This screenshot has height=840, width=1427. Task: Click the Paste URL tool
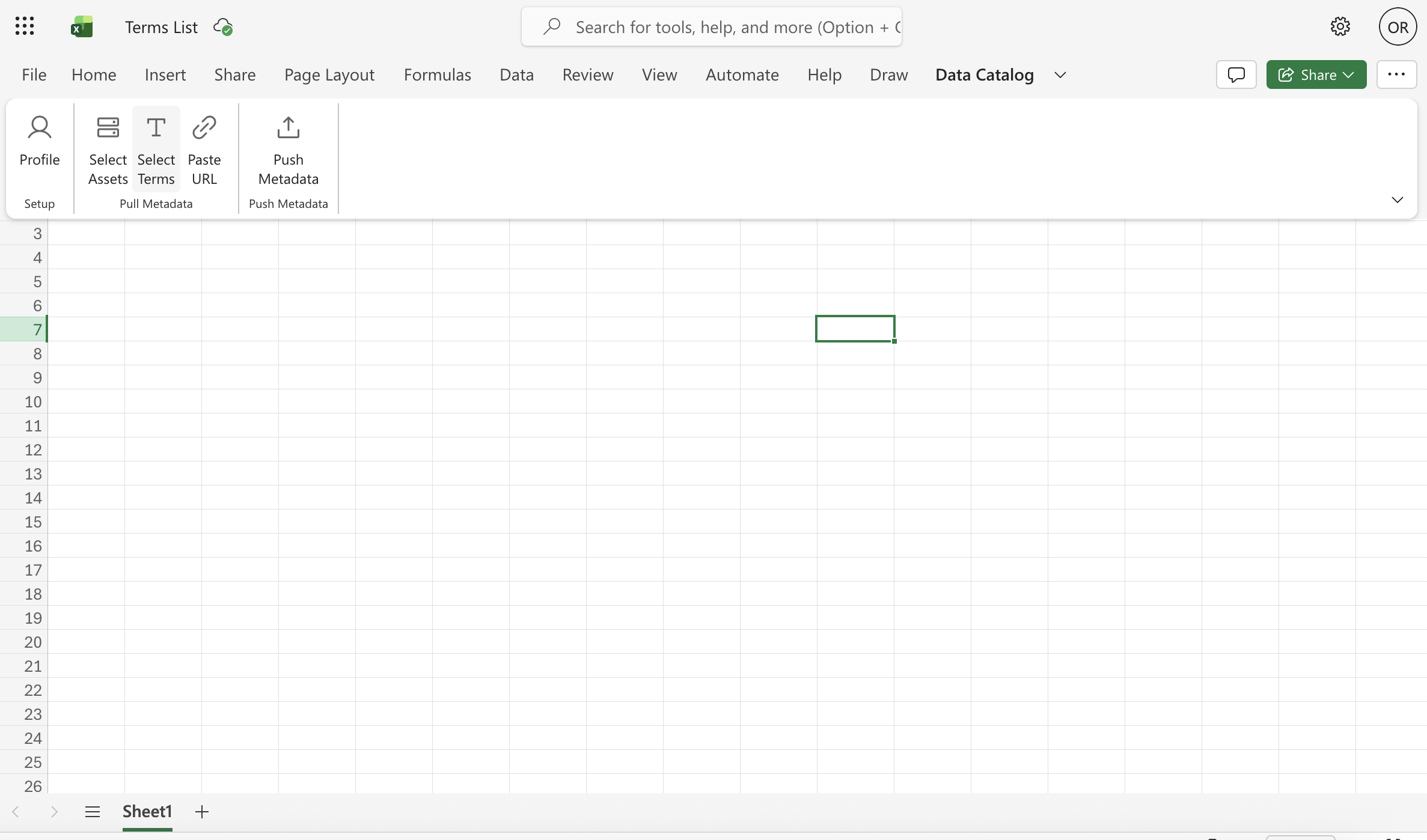[204, 150]
